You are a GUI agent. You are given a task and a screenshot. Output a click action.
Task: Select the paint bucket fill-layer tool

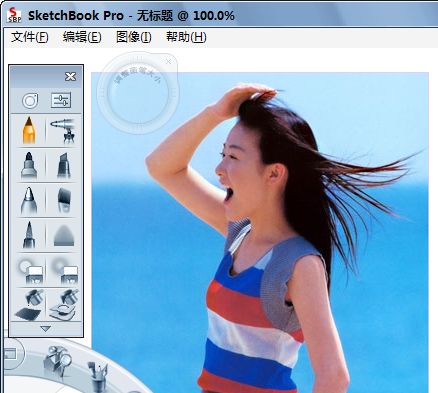tap(29, 305)
